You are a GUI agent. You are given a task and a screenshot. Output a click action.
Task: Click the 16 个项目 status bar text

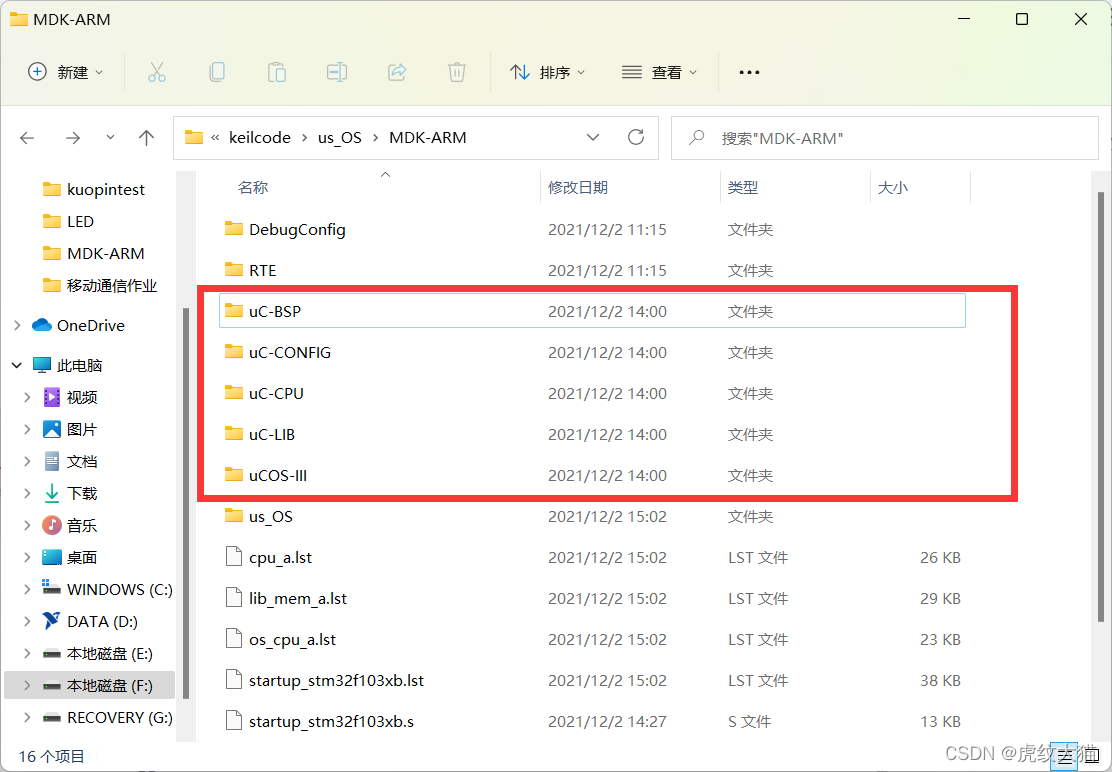pos(51,756)
